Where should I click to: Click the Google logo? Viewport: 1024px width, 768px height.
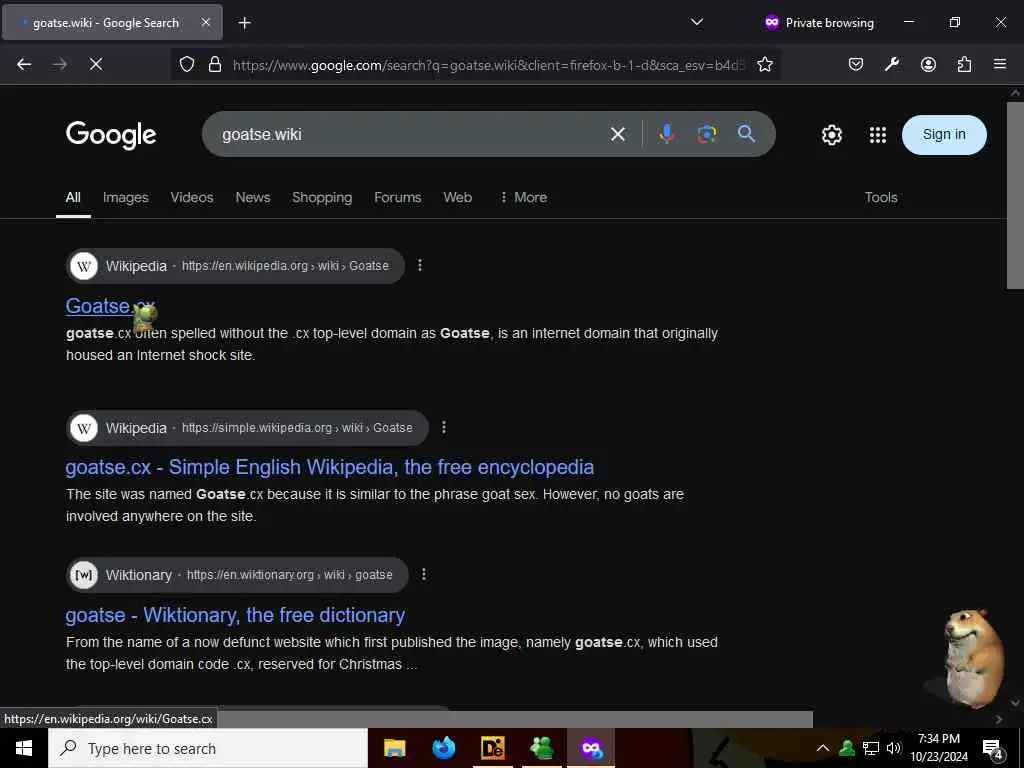coord(111,135)
